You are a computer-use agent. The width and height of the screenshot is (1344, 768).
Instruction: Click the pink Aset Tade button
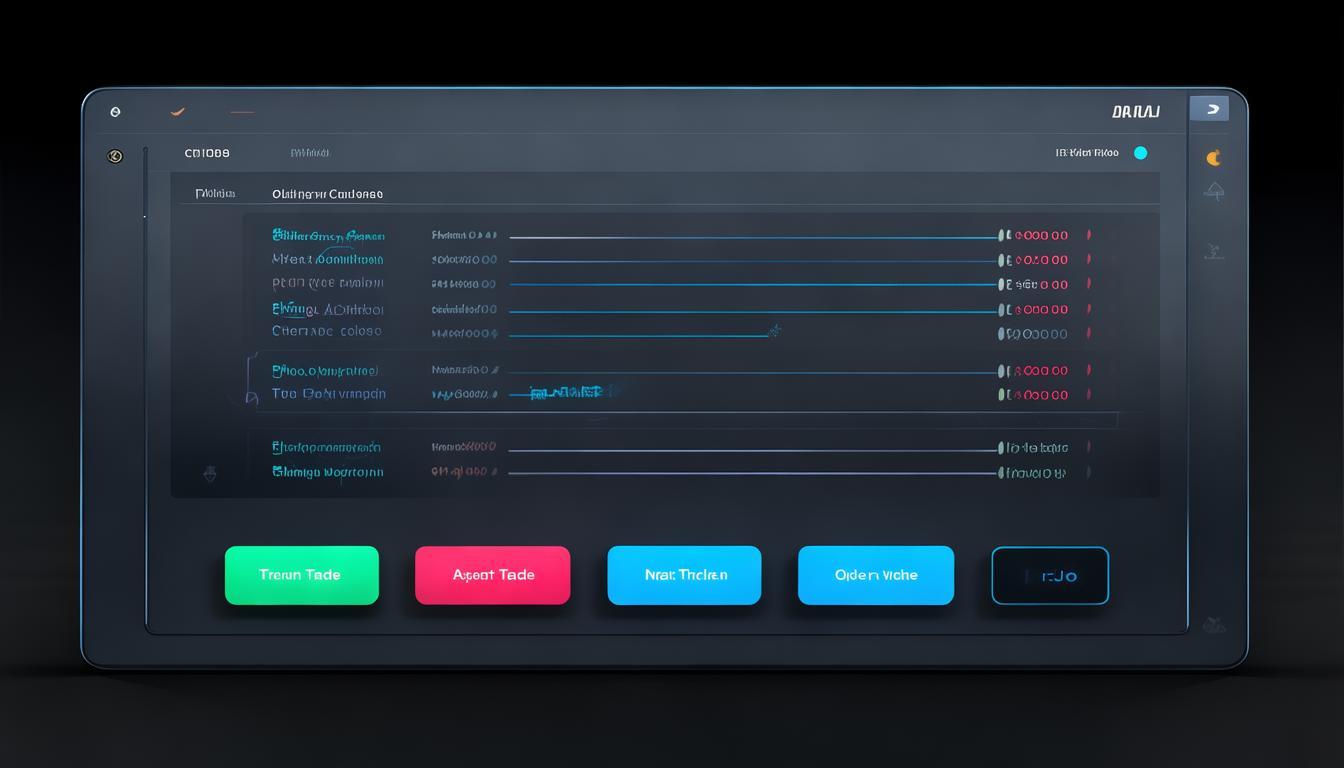[x=492, y=575]
